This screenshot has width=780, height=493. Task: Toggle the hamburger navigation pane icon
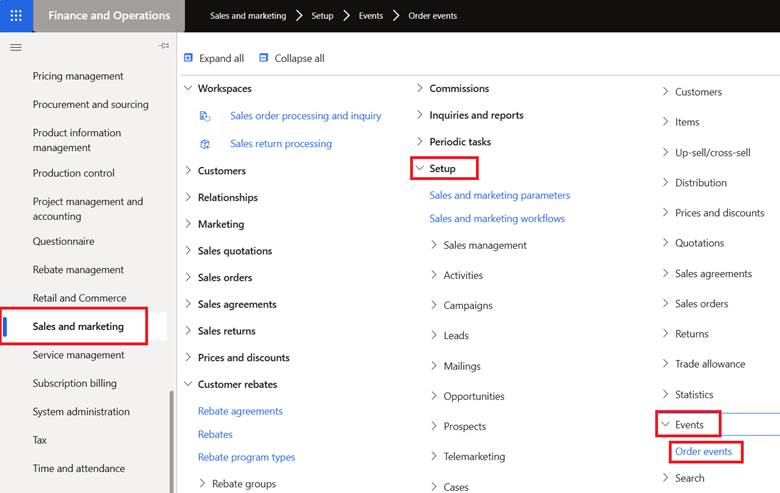(16, 48)
